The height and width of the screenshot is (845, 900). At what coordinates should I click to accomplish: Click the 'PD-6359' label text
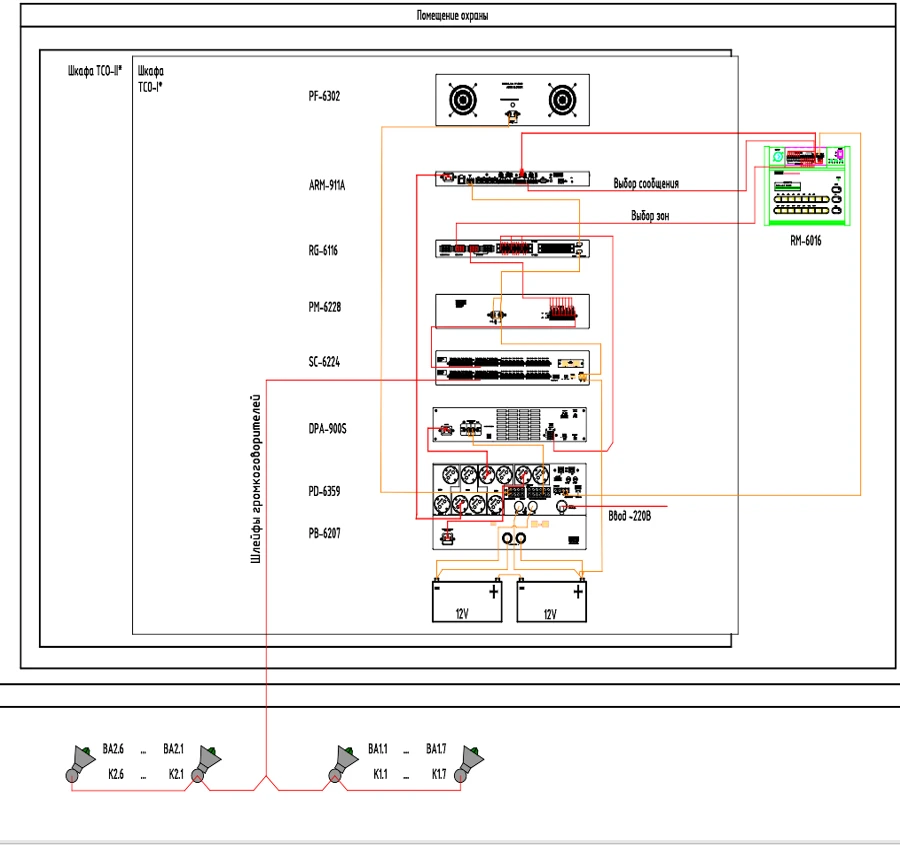click(324, 491)
